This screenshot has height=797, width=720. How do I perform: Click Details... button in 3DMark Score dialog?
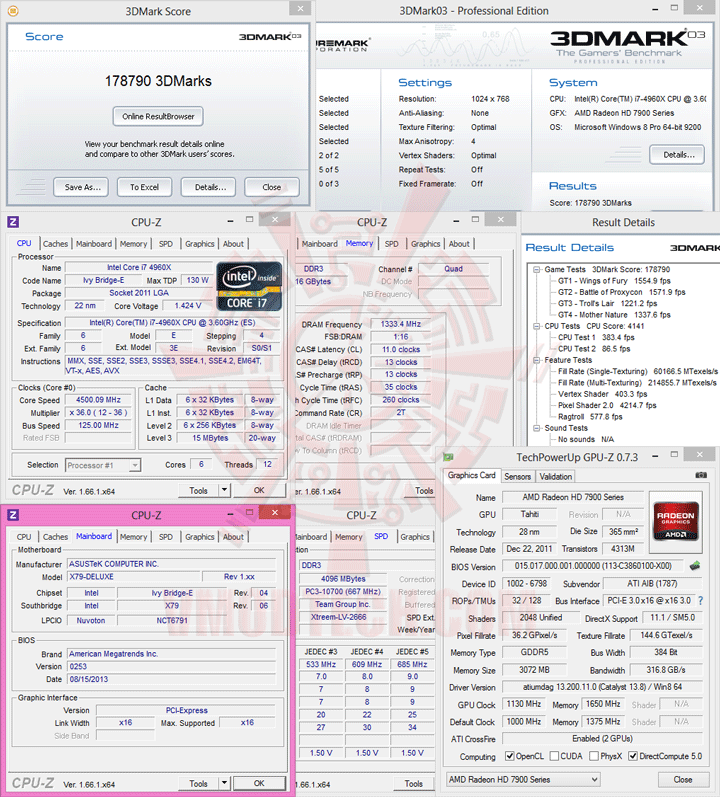209,187
